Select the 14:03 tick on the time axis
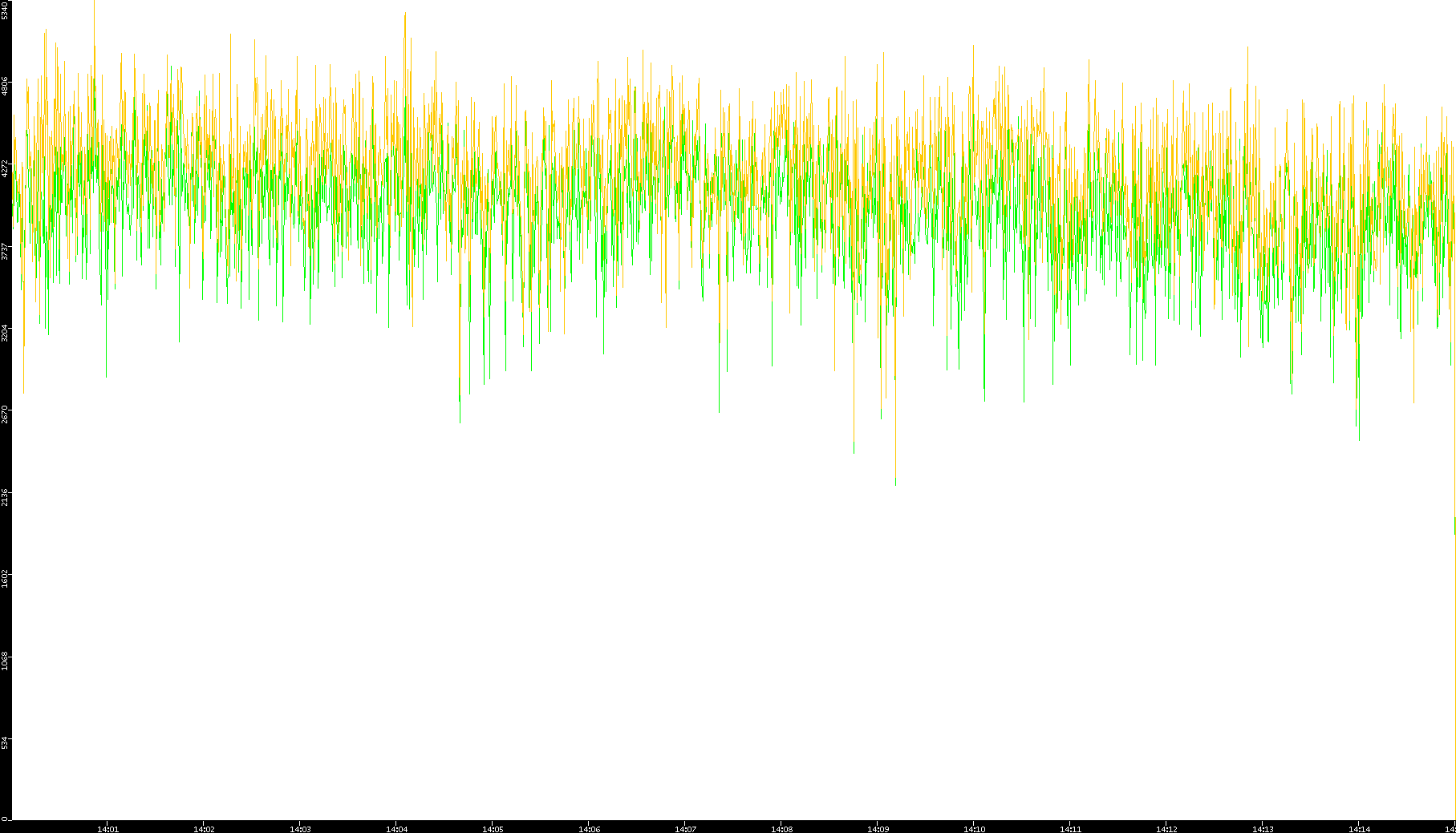Viewport: 1456px width, 833px height. (300, 829)
